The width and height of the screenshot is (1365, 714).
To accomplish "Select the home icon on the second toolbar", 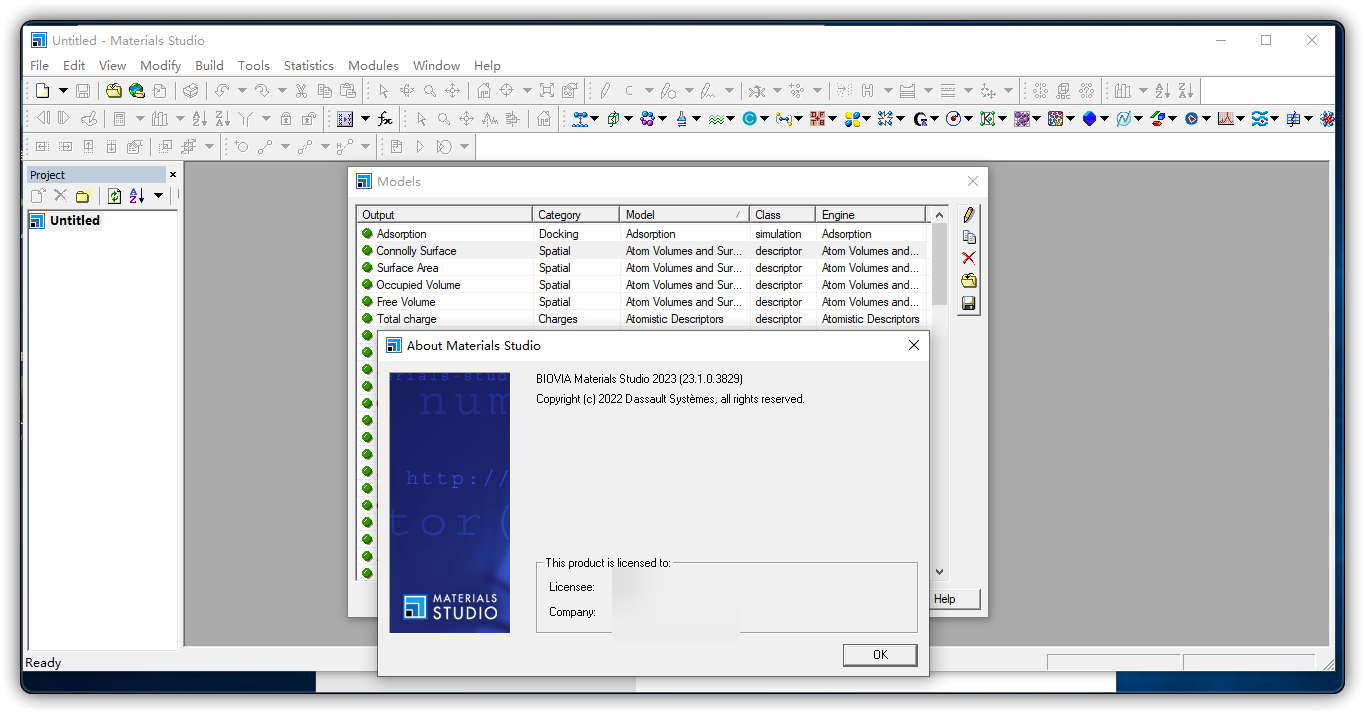I will [545, 118].
